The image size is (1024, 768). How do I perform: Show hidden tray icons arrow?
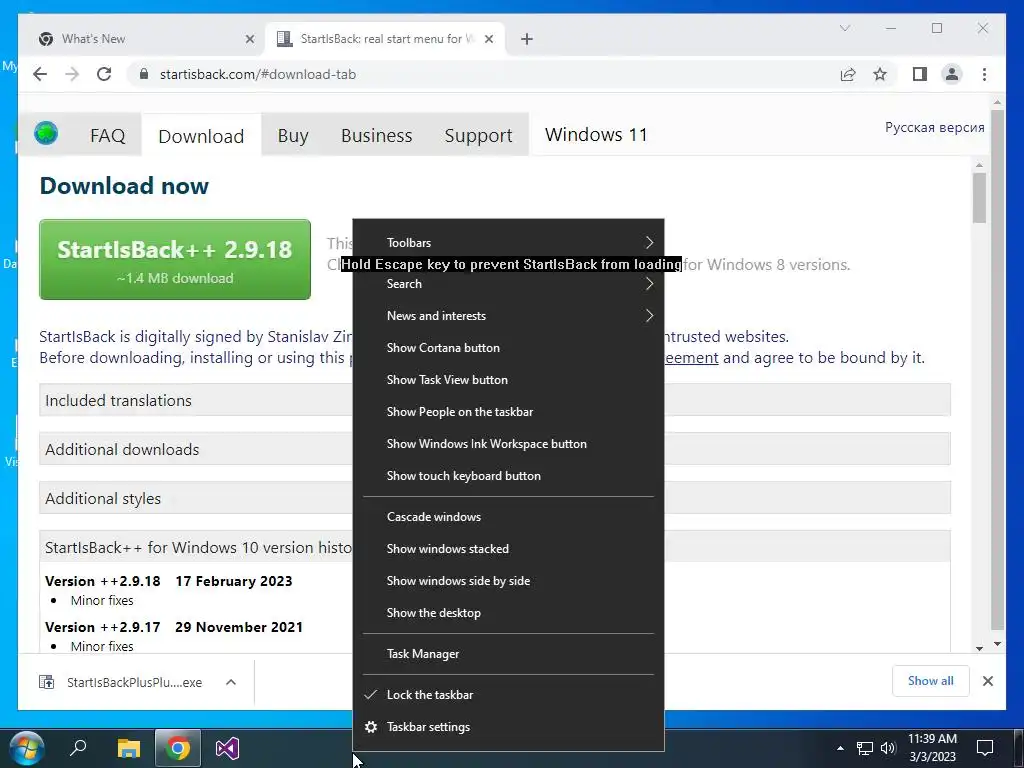pyautogui.click(x=840, y=748)
